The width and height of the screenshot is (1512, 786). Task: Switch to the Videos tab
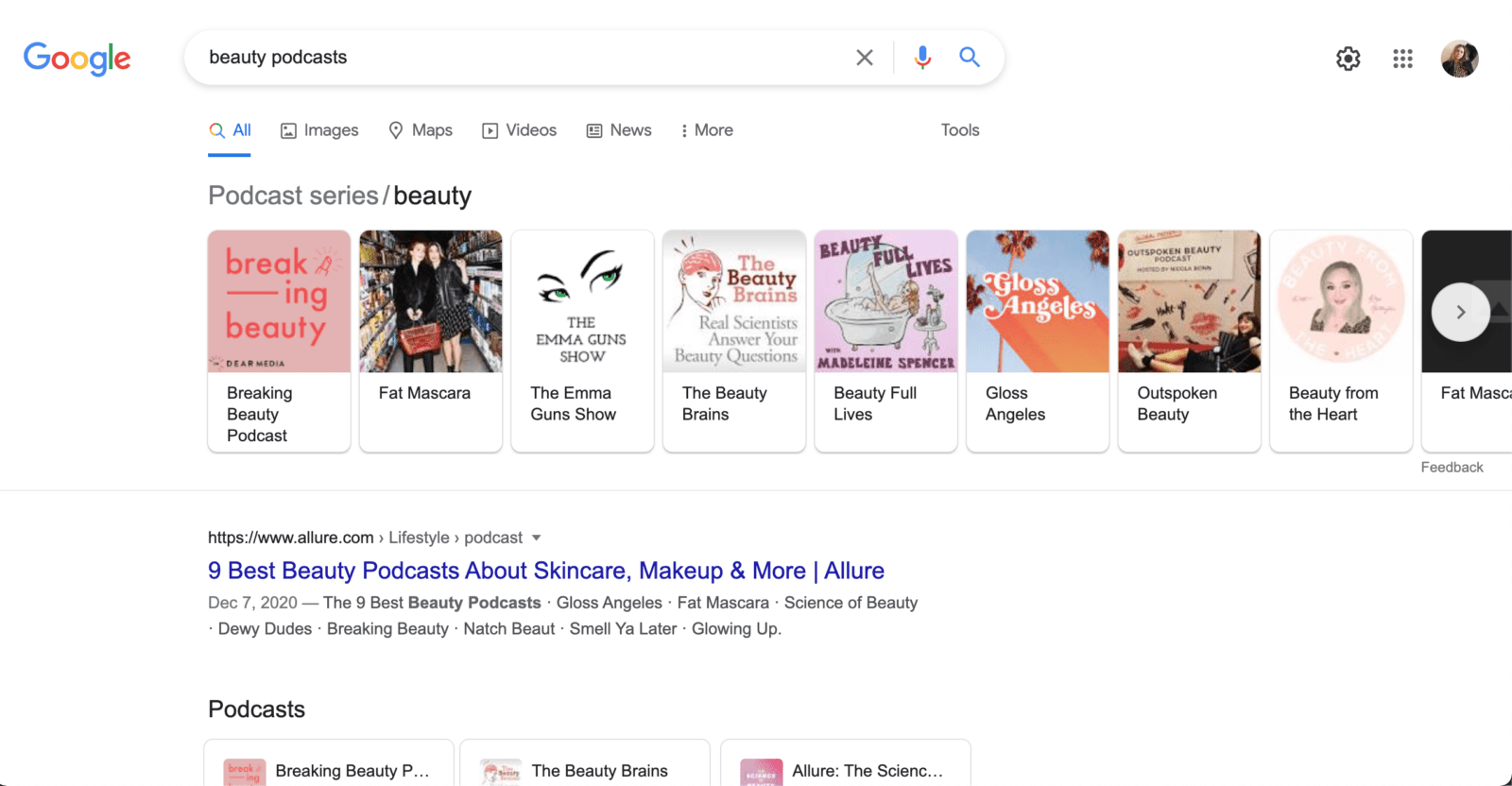coord(520,130)
